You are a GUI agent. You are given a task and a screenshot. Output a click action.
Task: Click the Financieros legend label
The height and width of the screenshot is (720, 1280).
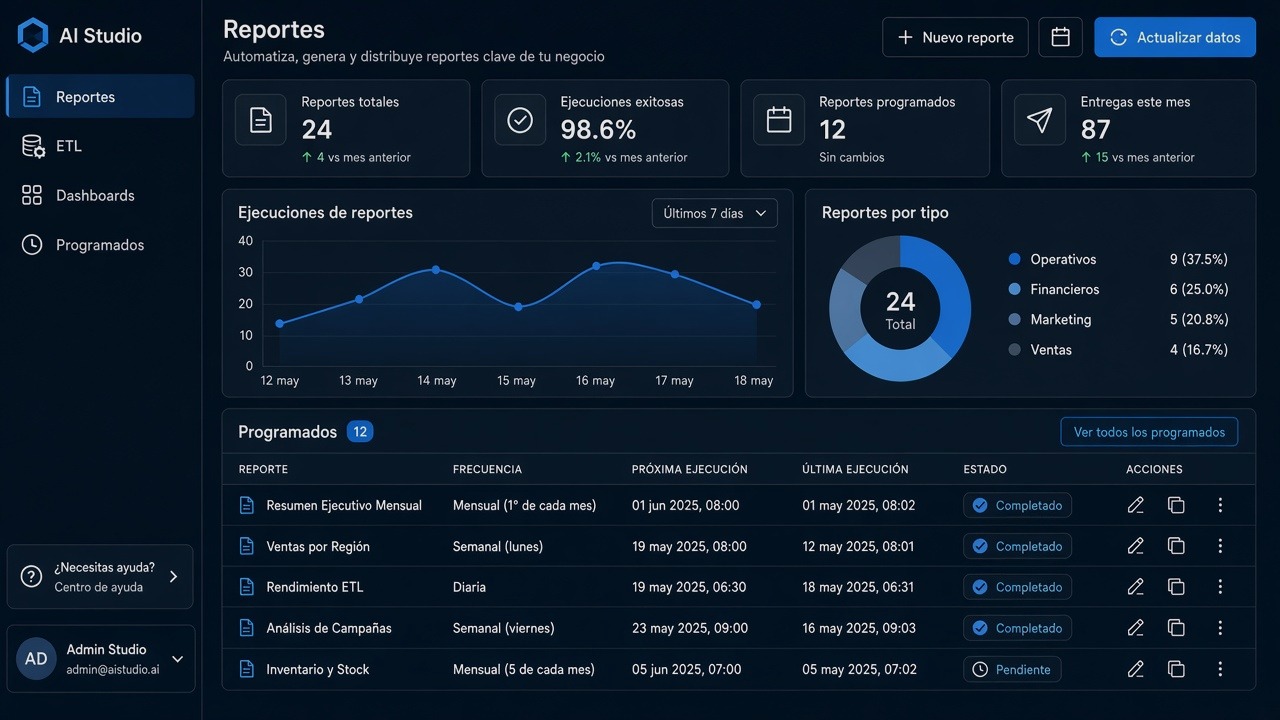pyautogui.click(x=1065, y=289)
